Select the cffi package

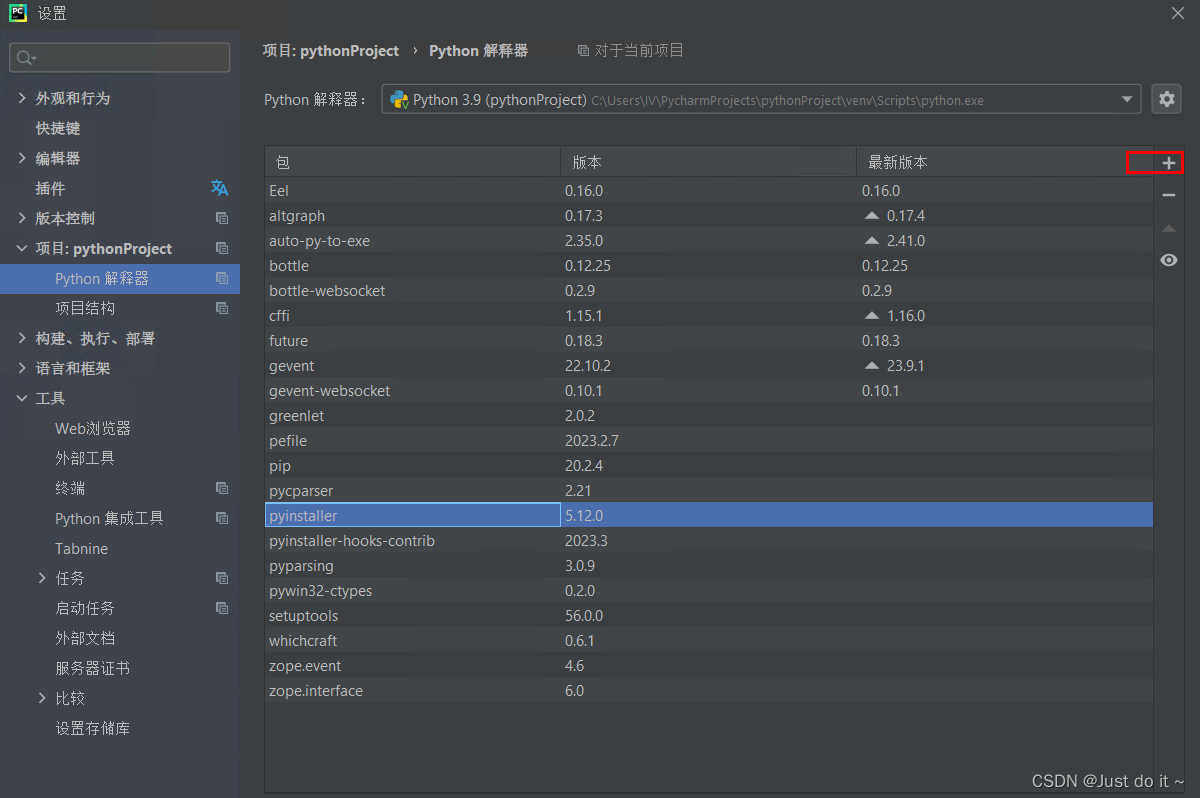(709, 316)
